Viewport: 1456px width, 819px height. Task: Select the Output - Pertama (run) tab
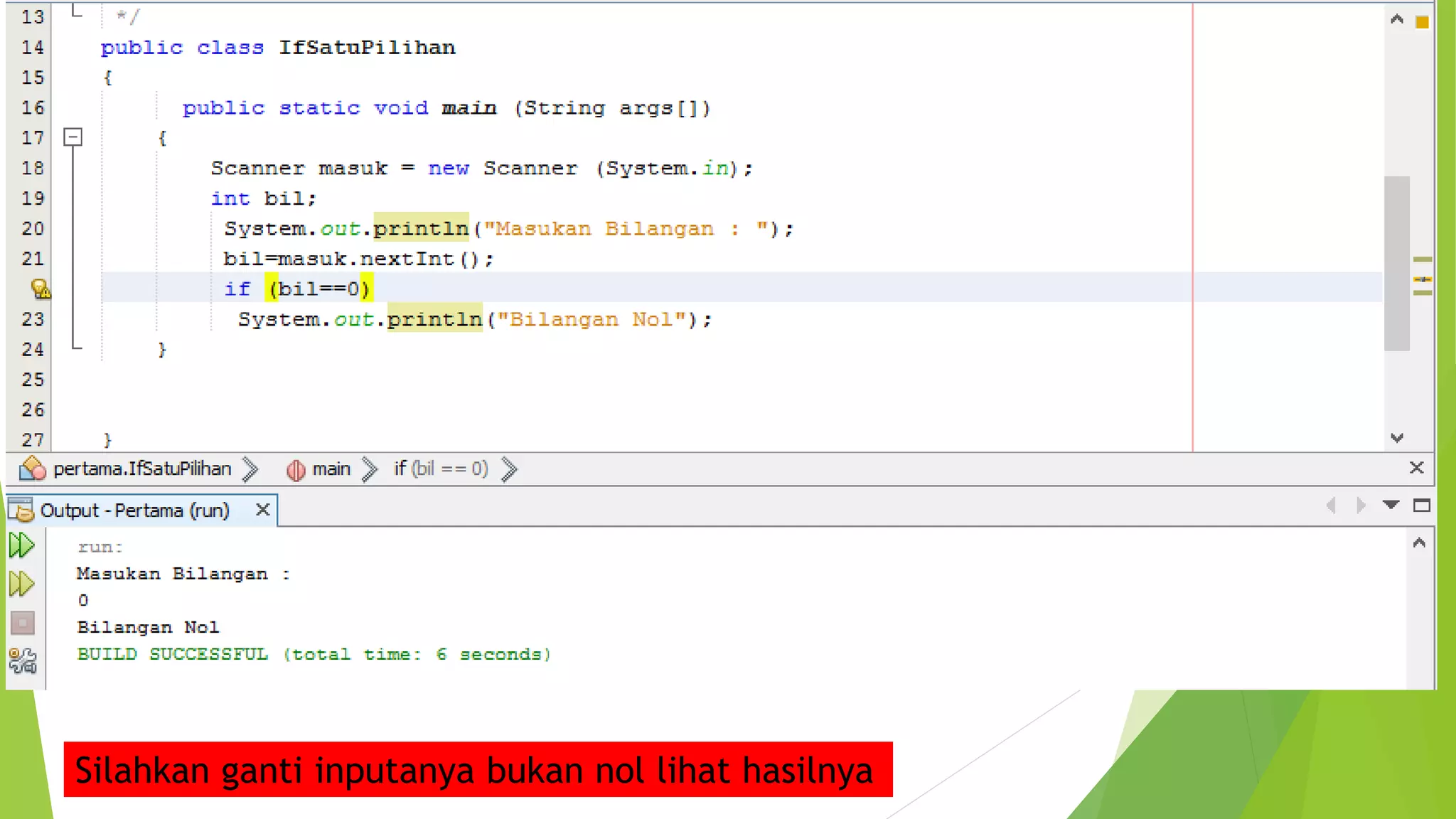click(134, 510)
